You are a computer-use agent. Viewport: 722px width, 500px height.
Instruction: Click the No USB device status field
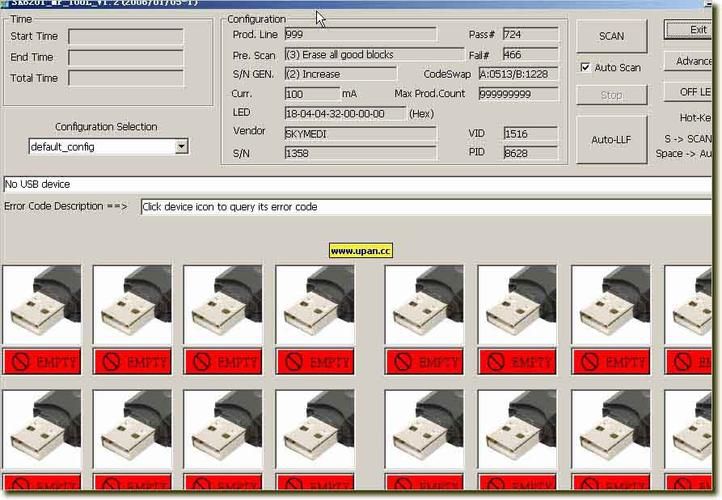coord(360,184)
